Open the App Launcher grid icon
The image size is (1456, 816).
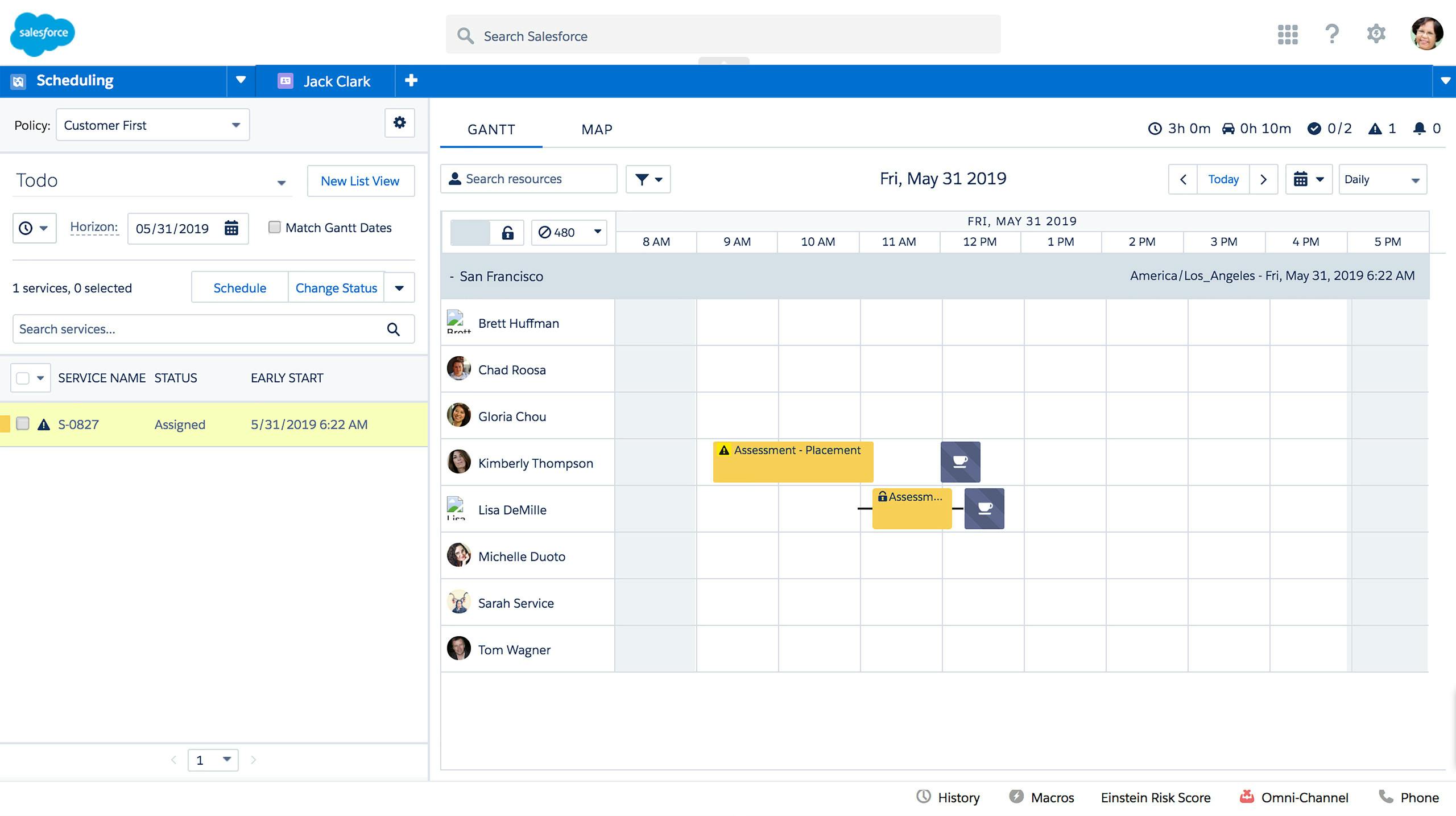pyautogui.click(x=1287, y=34)
